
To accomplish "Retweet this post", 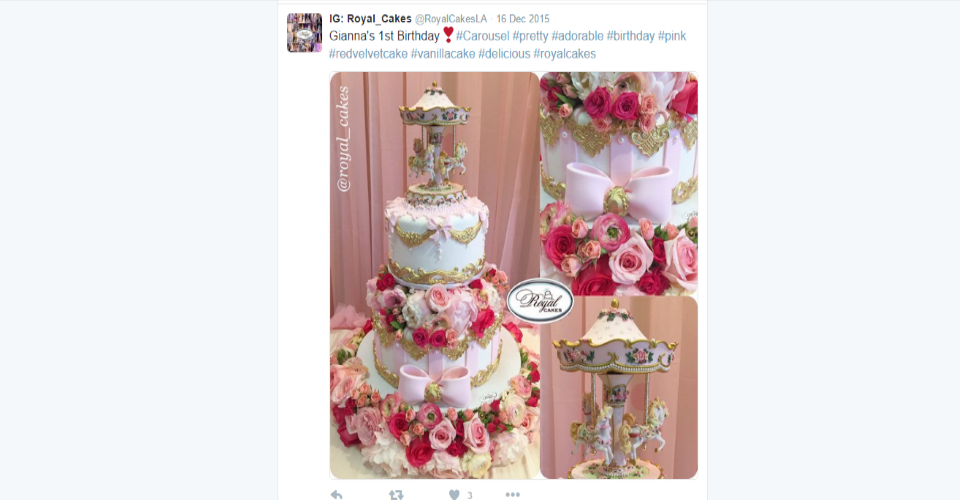I will point(396,494).
